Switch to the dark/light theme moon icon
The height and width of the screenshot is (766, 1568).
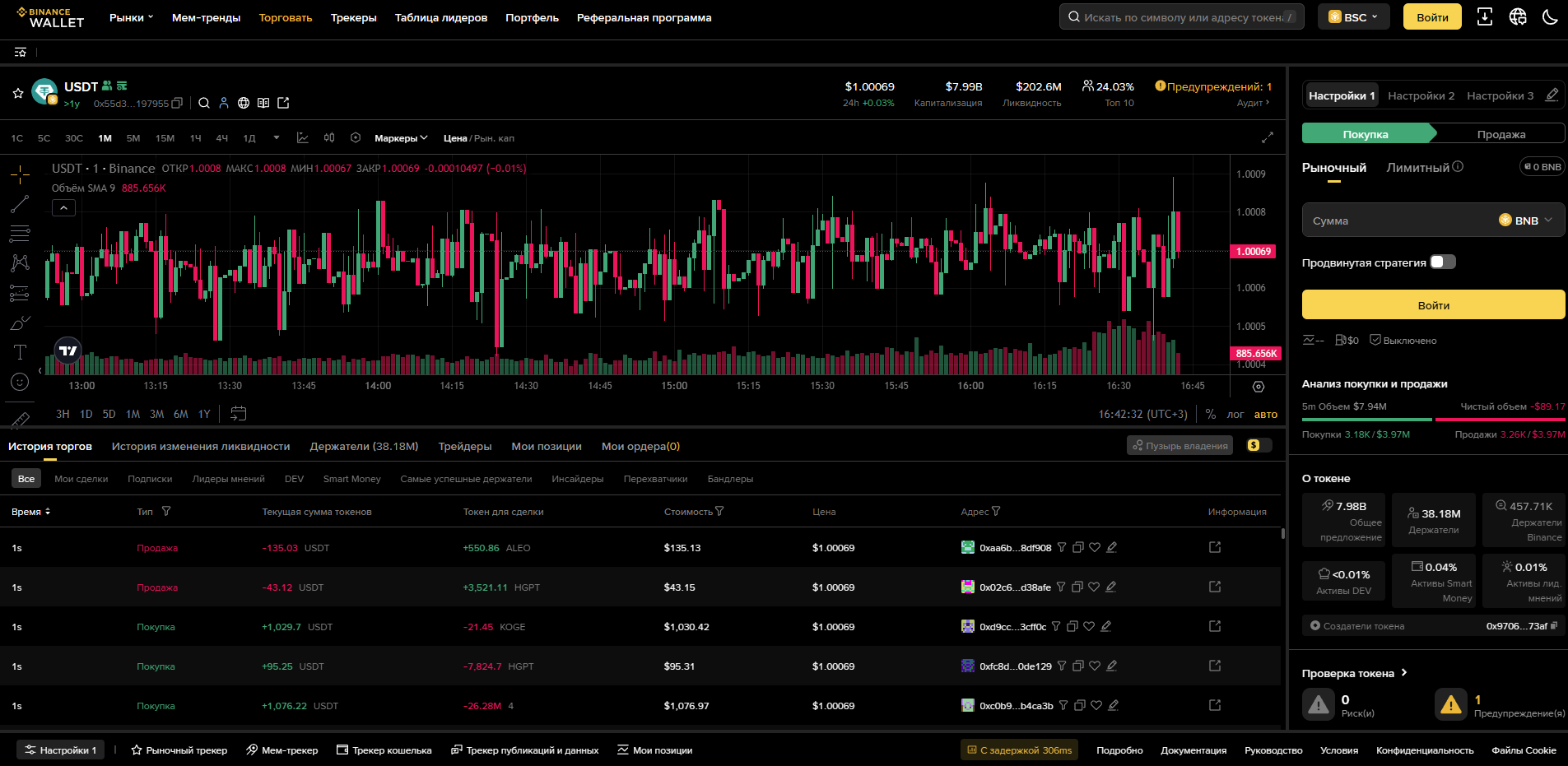pyautogui.click(x=1550, y=17)
